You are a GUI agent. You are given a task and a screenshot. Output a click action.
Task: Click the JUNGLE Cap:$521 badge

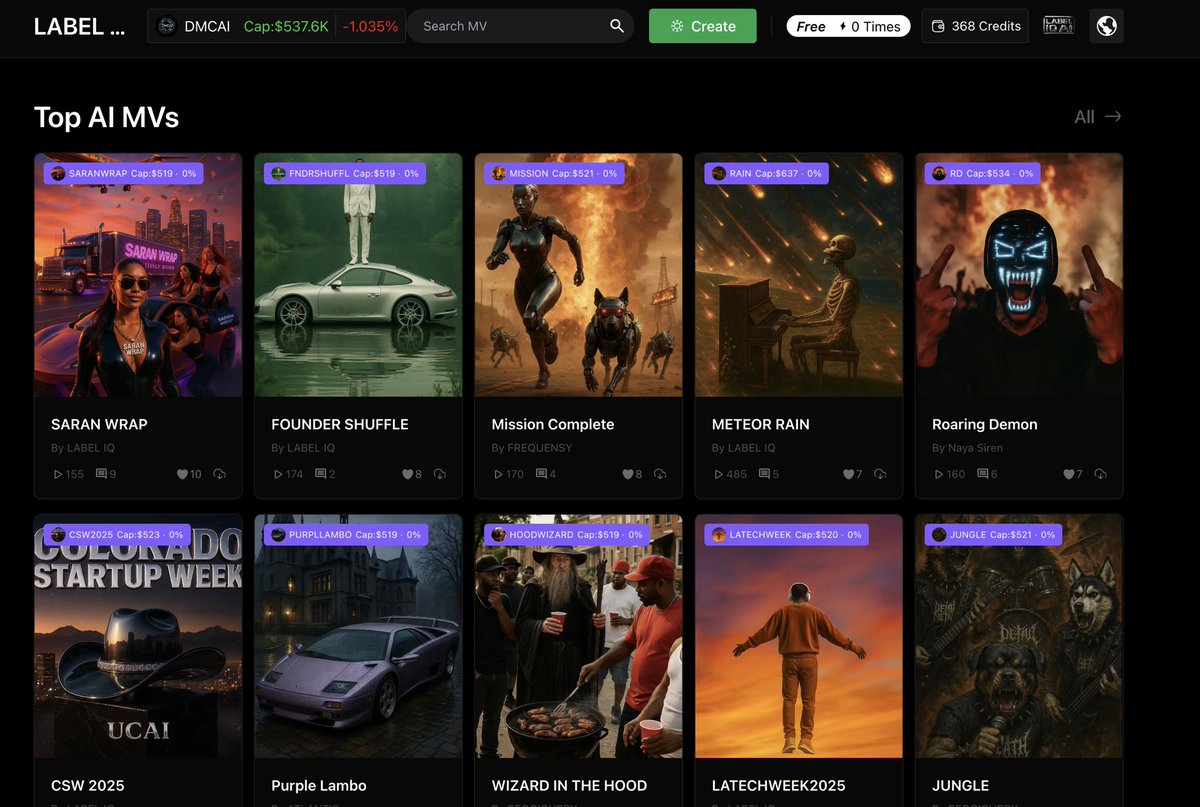[x=993, y=535]
